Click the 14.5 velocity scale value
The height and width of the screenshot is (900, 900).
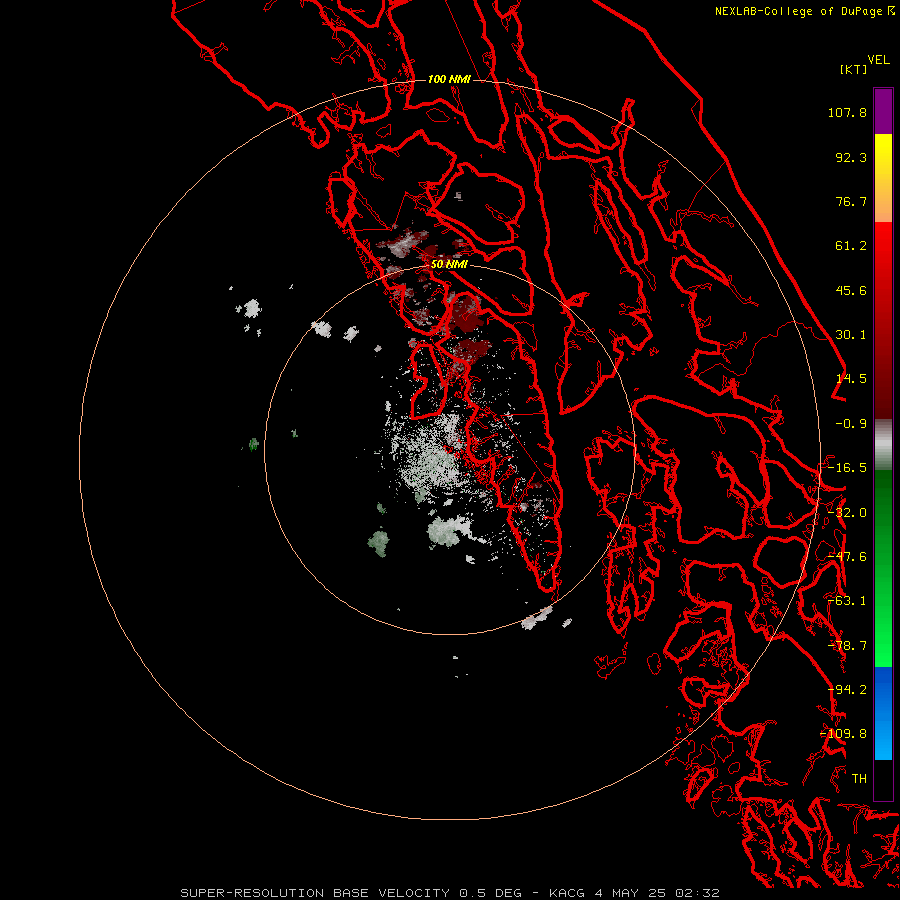tap(851, 379)
